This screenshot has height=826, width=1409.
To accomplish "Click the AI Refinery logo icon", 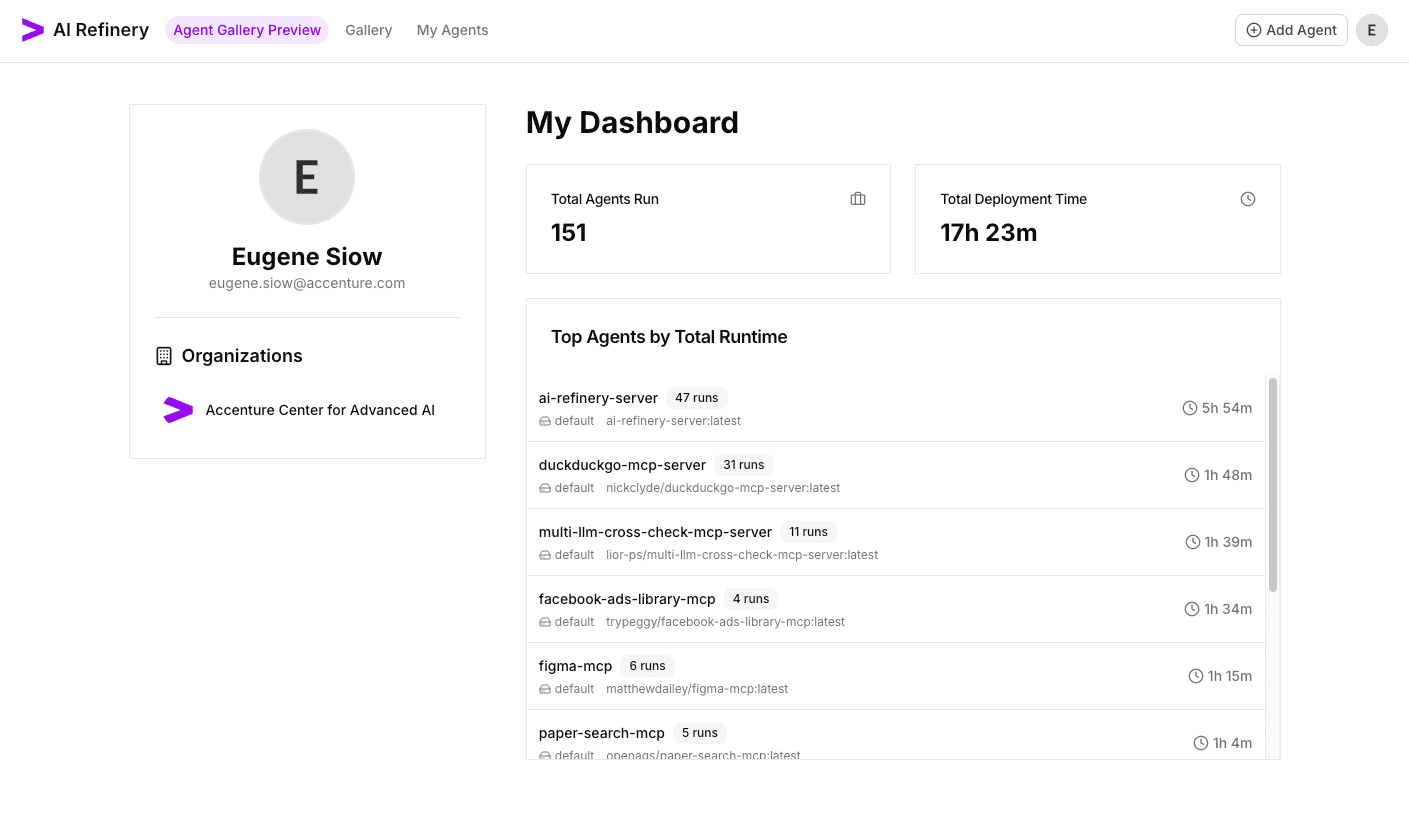I will point(31,29).
